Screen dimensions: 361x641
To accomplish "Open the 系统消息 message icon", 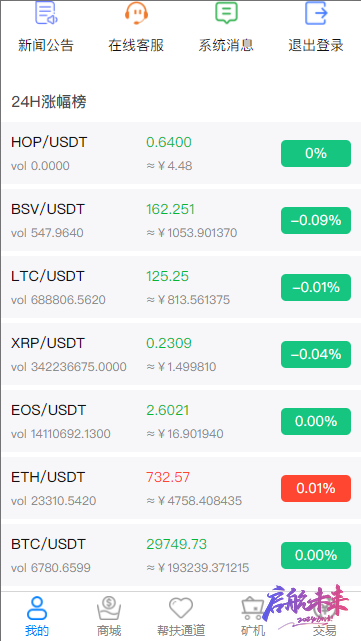I will (x=226, y=13).
